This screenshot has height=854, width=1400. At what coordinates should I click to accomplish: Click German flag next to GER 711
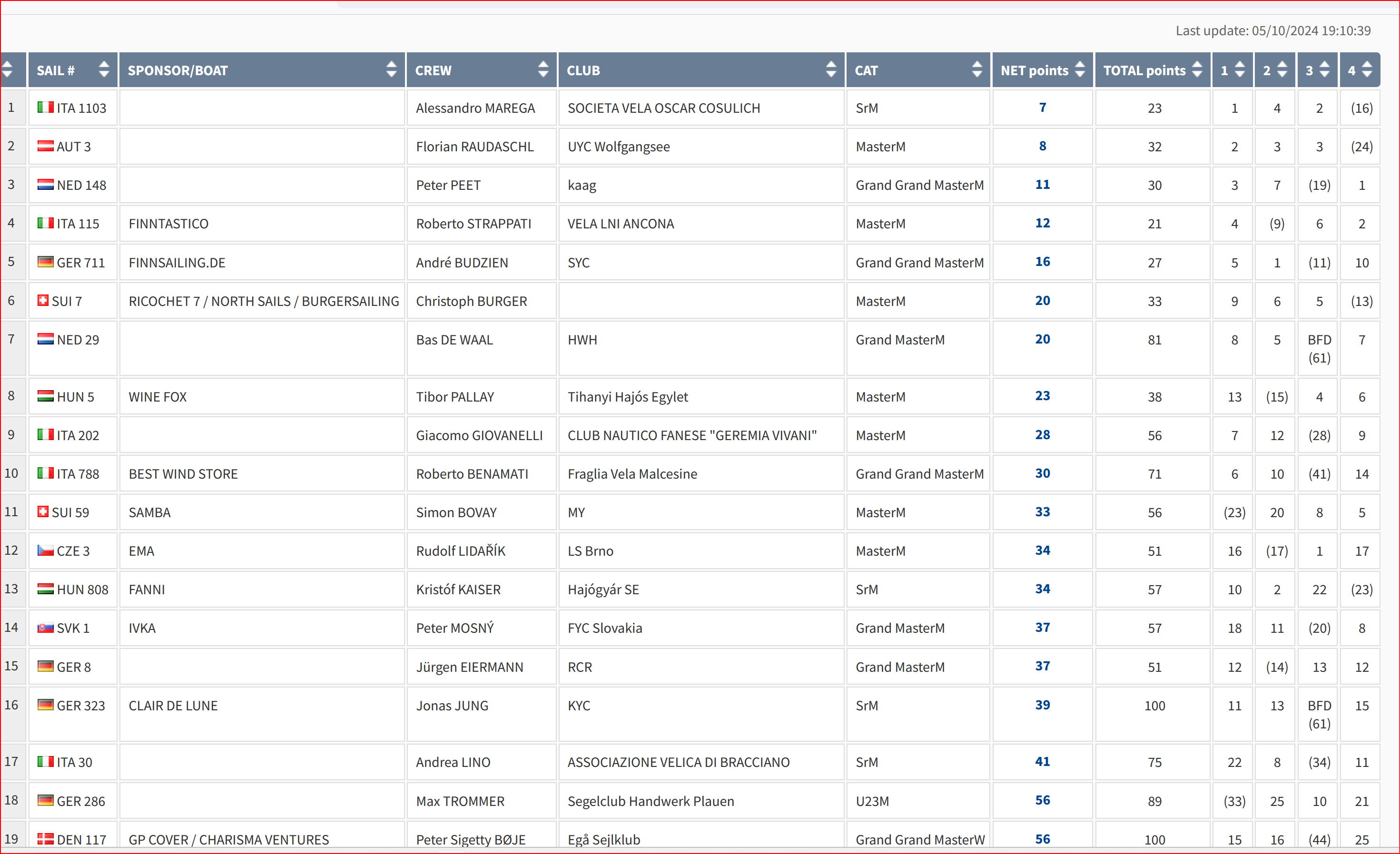(46, 261)
